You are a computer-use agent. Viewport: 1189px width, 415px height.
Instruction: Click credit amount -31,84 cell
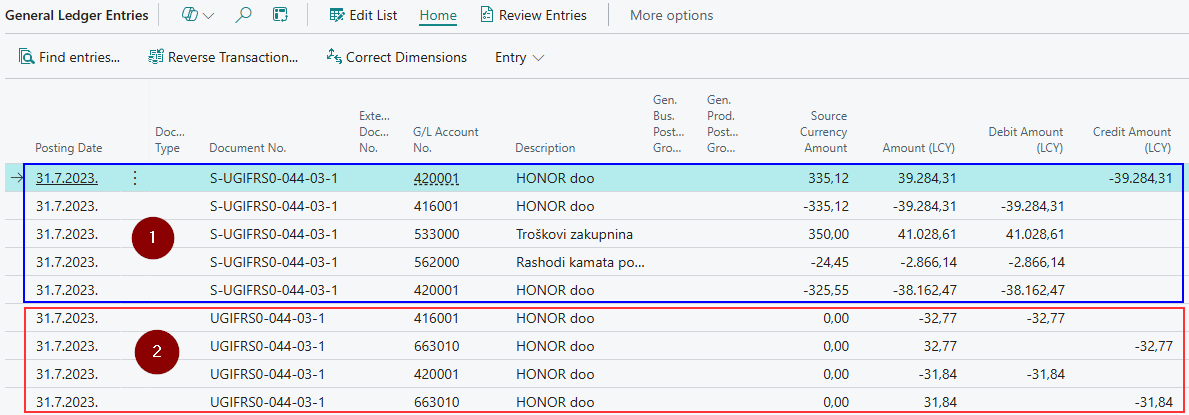click(1153, 403)
